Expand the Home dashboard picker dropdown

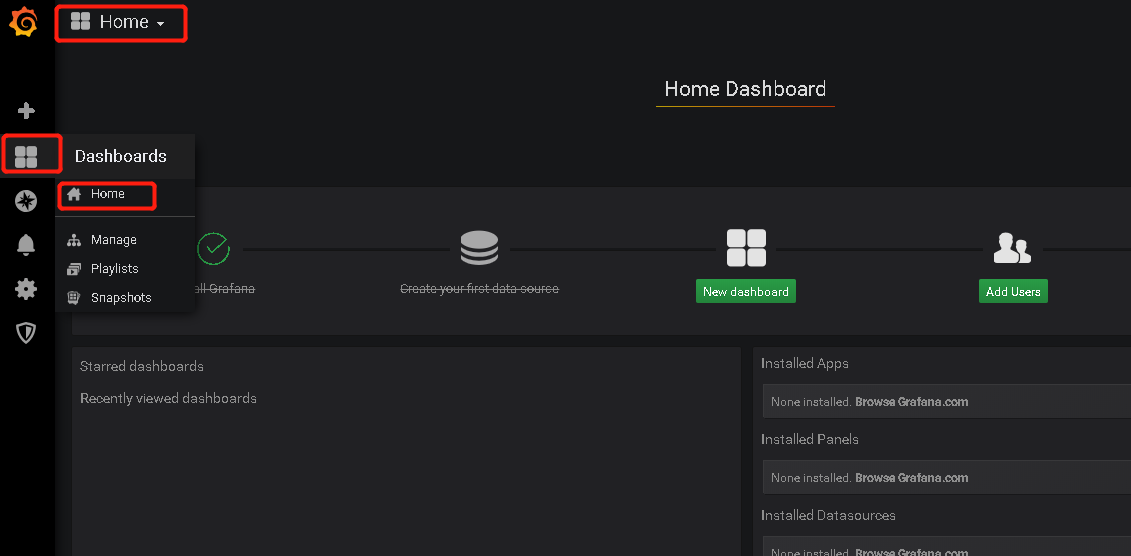tap(118, 22)
